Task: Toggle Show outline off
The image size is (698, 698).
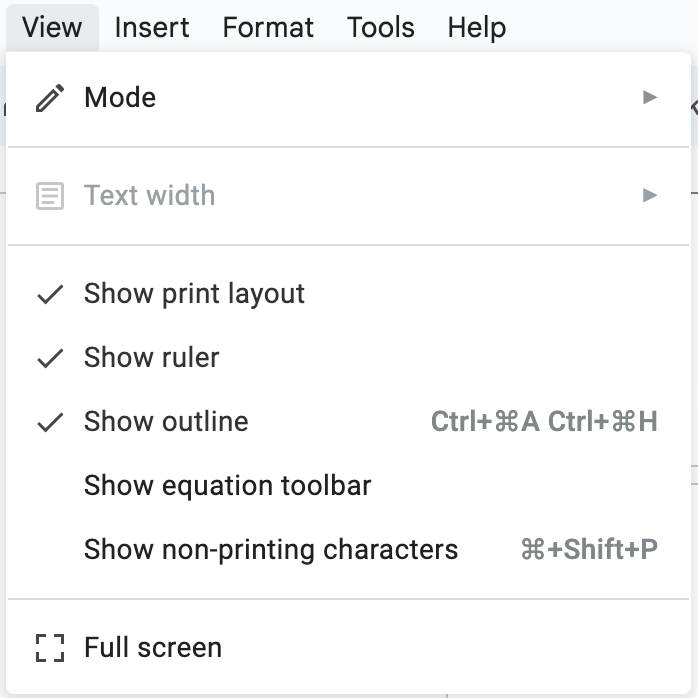Action: coord(349,422)
